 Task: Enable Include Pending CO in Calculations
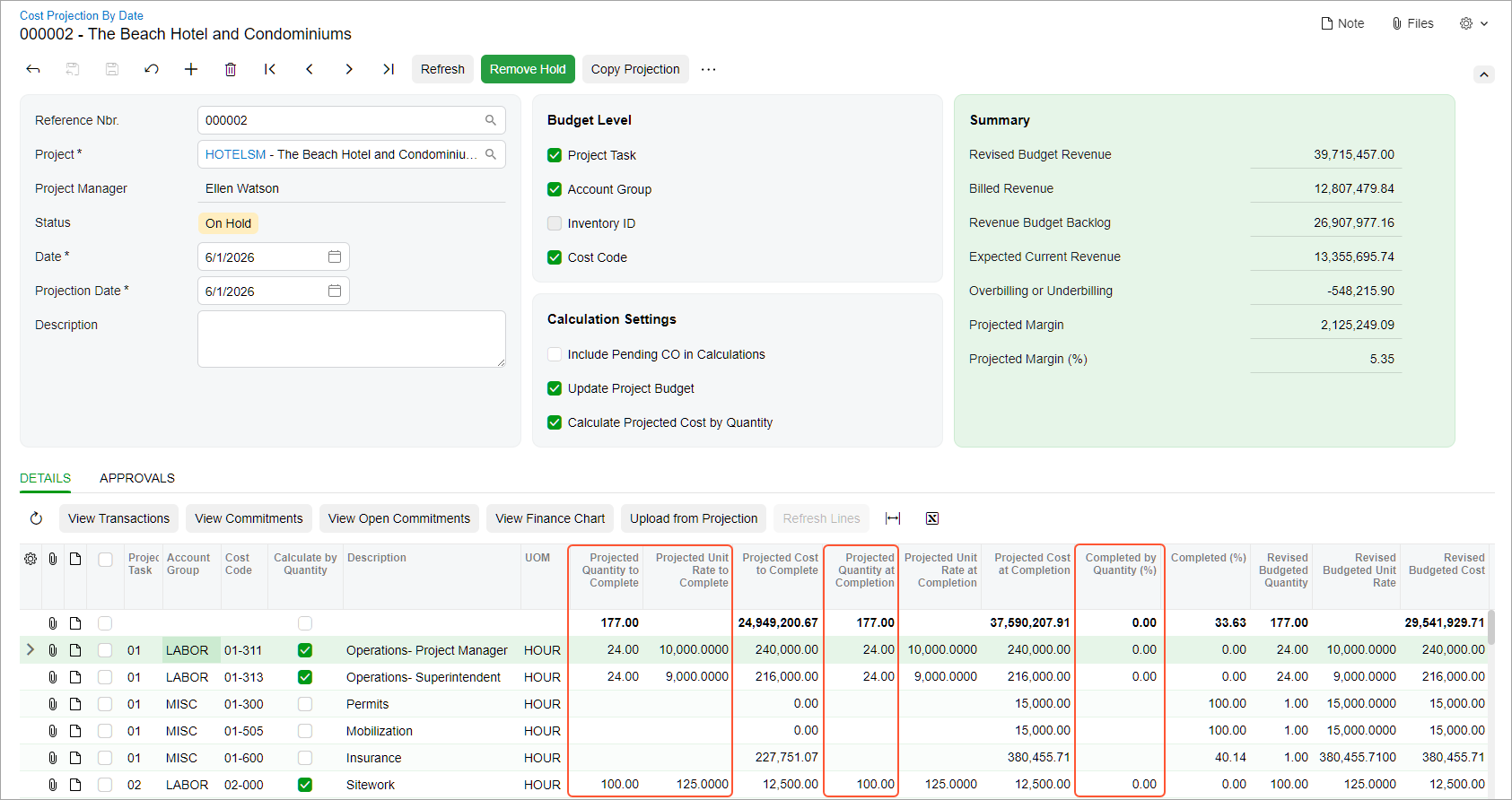point(555,354)
